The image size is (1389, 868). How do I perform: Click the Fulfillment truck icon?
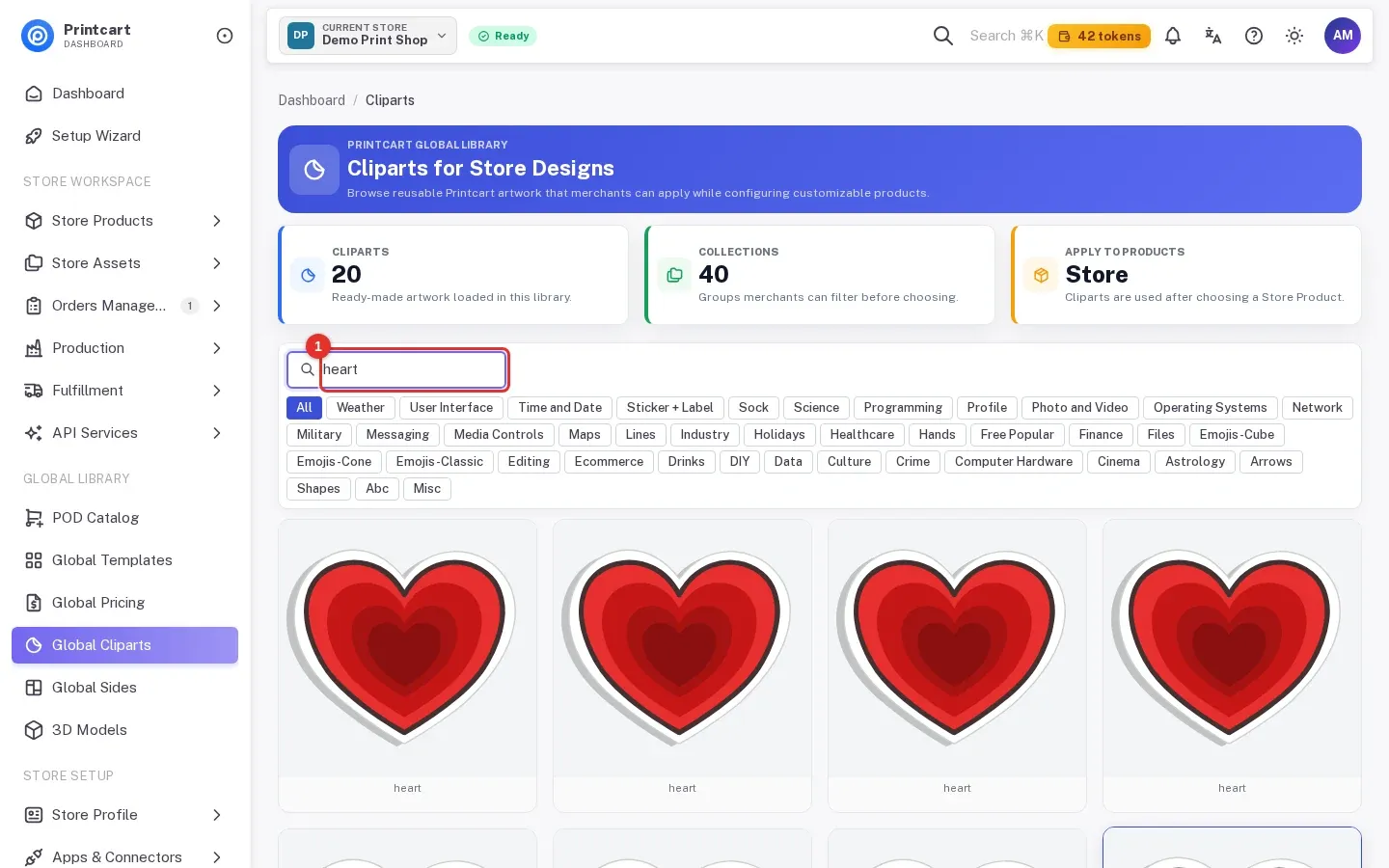tap(34, 391)
